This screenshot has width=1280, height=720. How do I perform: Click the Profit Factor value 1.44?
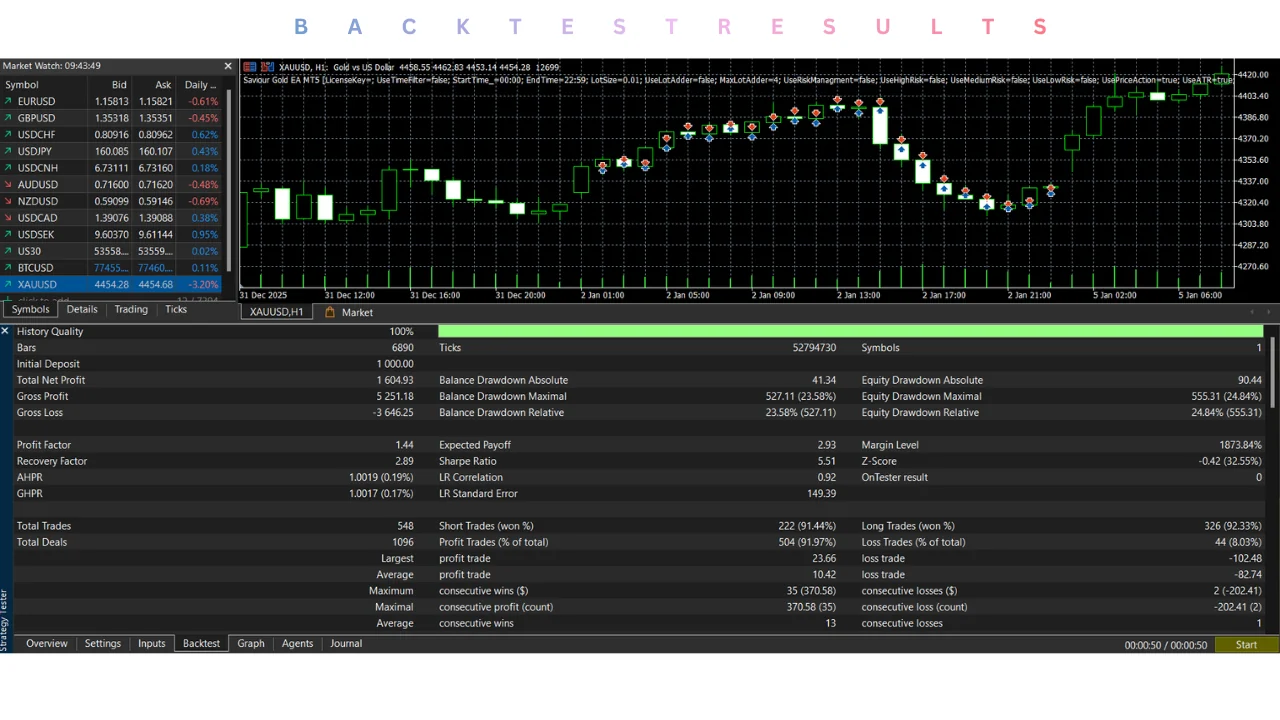coord(404,445)
